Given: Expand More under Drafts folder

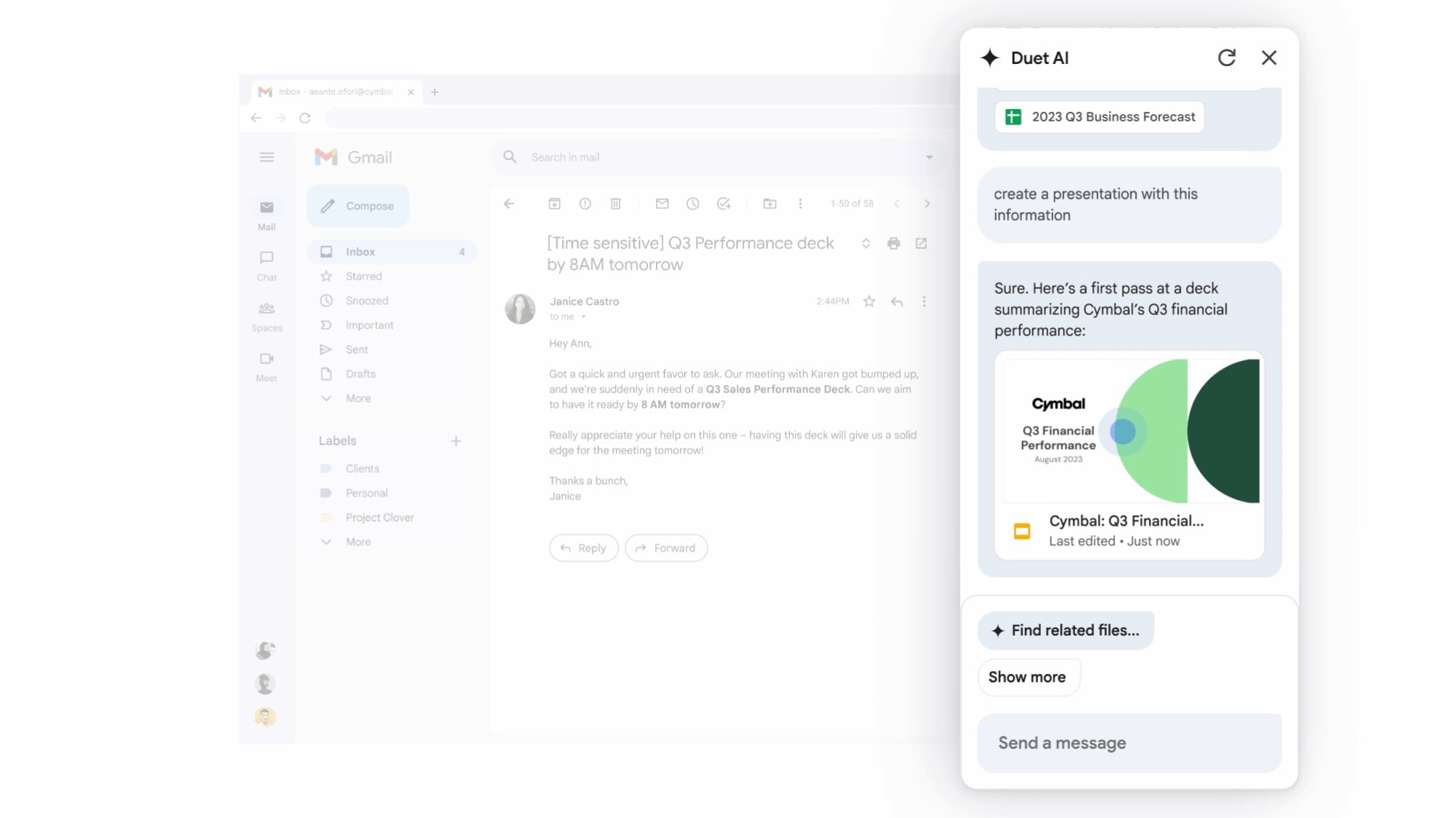Looking at the screenshot, I should point(357,398).
